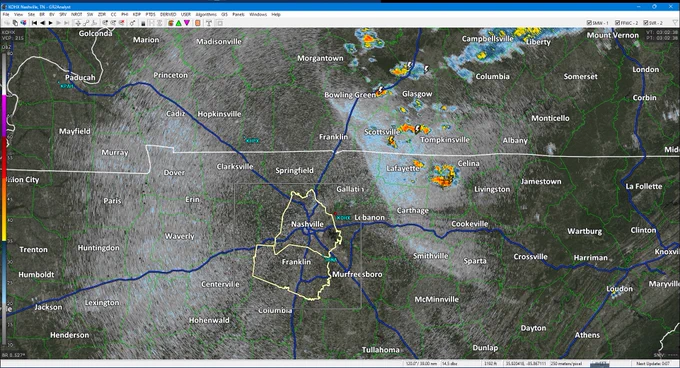
Task: Click the Next Update status field
Action: (x=653, y=364)
